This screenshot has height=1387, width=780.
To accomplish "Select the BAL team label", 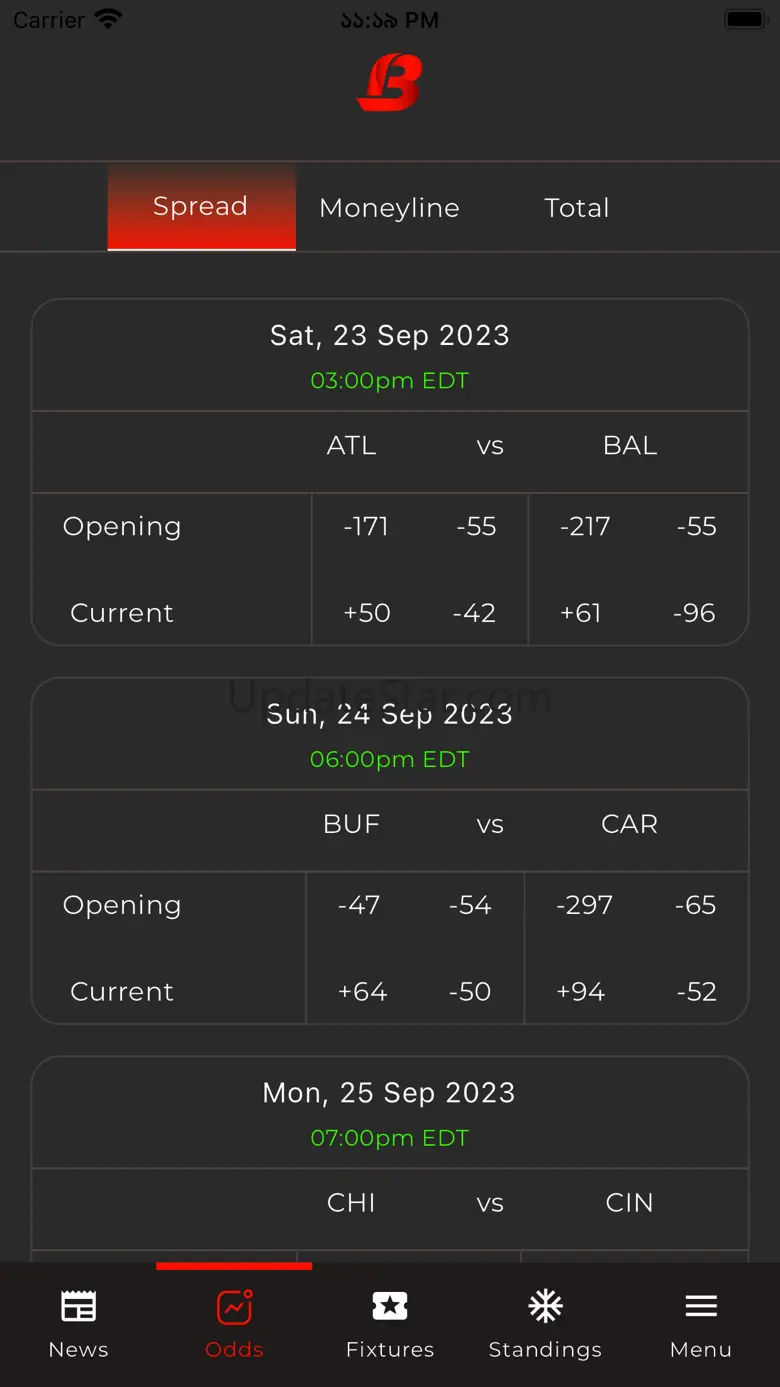I will pos(630,446).
